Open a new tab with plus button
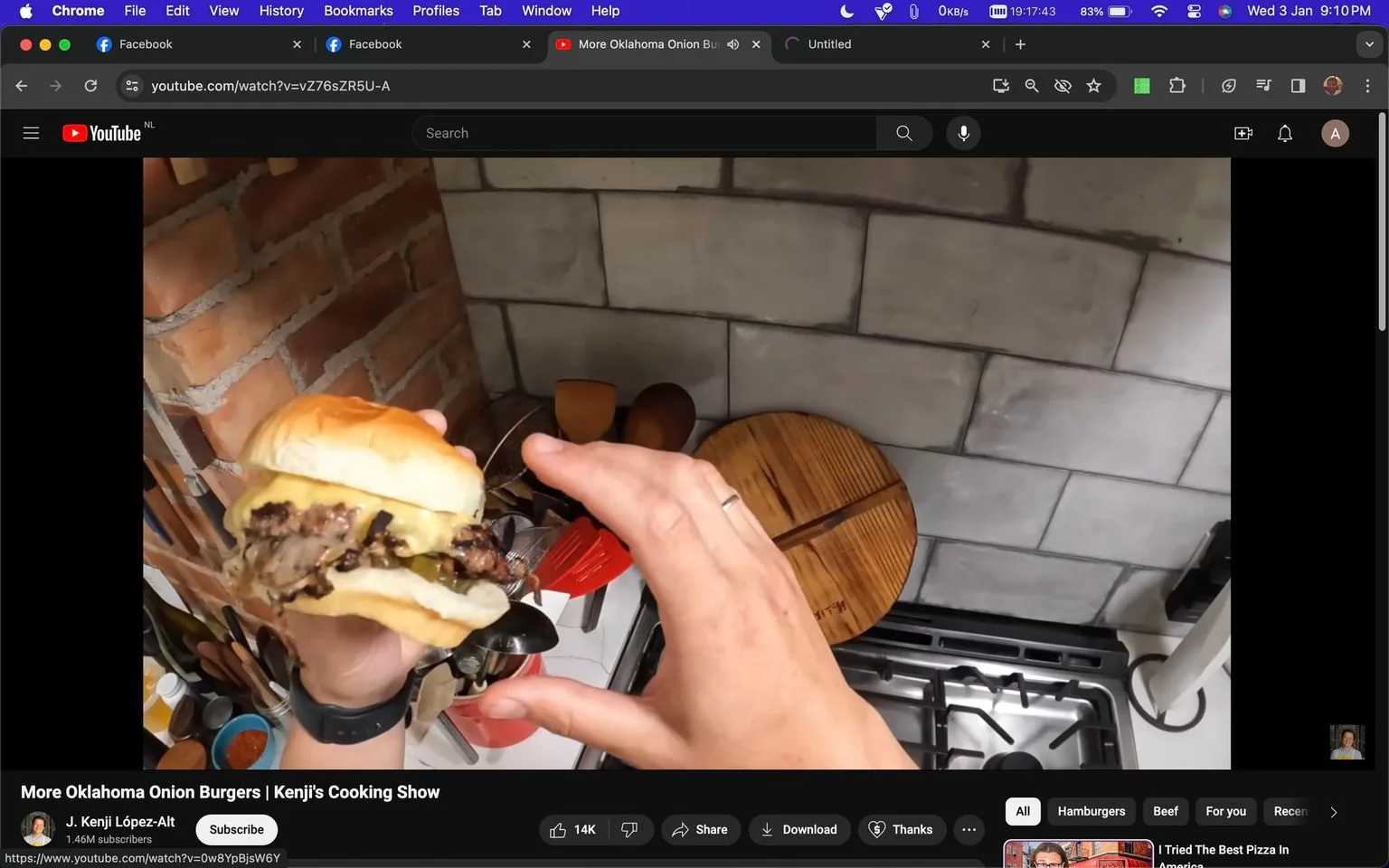This screenshot has height=868, width=1389. click(1020, 44)
